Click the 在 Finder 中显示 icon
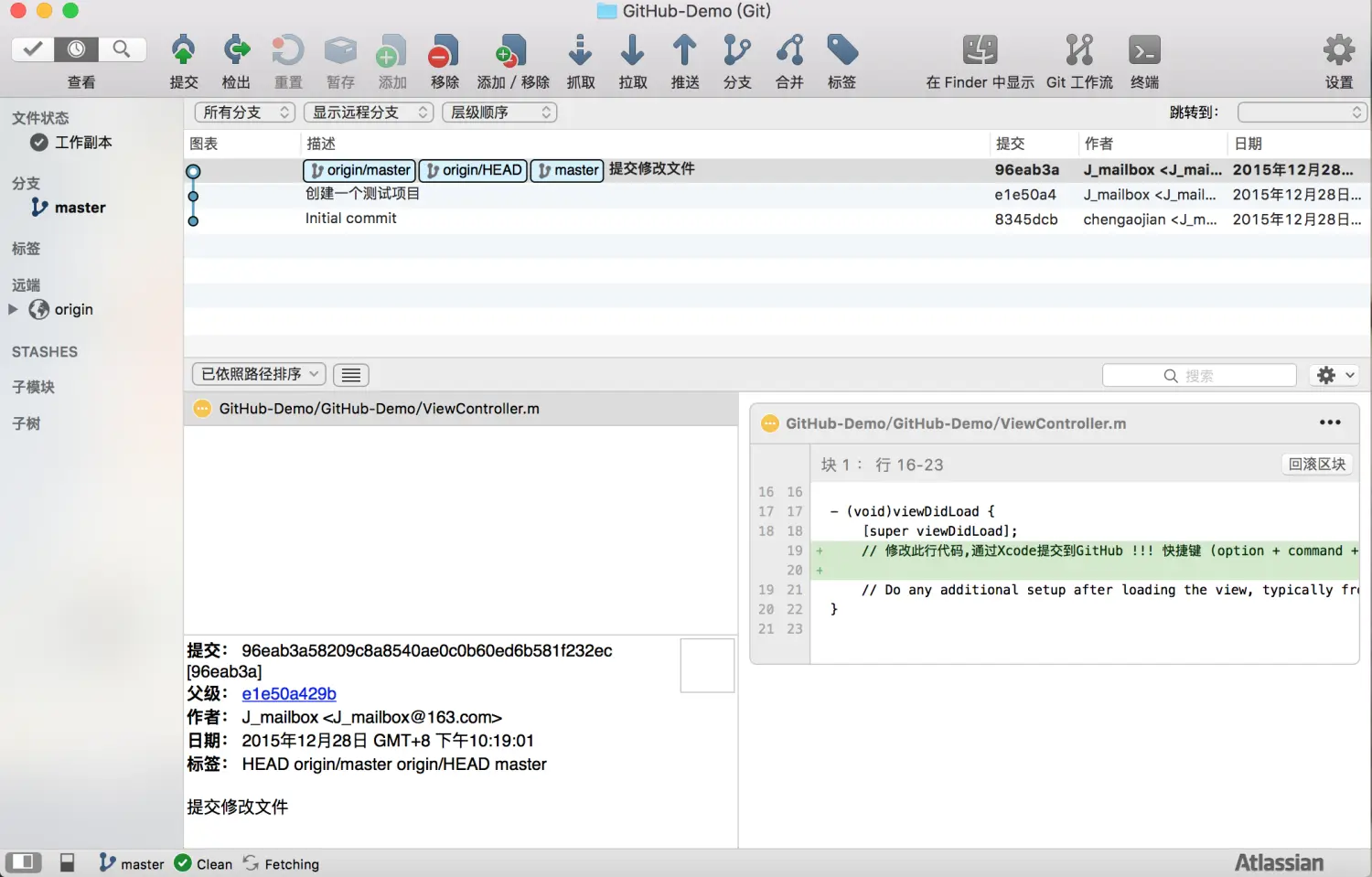Screen dimensions: 1372x877 coord(980,51)
